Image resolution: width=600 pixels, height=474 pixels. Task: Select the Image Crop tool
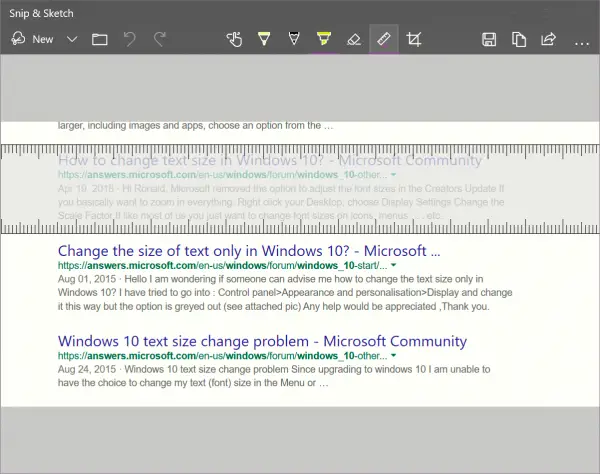414,39
